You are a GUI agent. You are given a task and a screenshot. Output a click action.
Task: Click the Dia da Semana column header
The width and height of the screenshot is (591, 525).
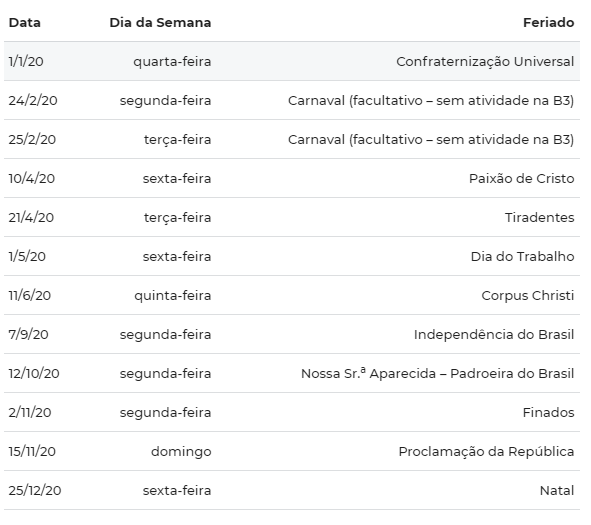(x=160, y=23)
